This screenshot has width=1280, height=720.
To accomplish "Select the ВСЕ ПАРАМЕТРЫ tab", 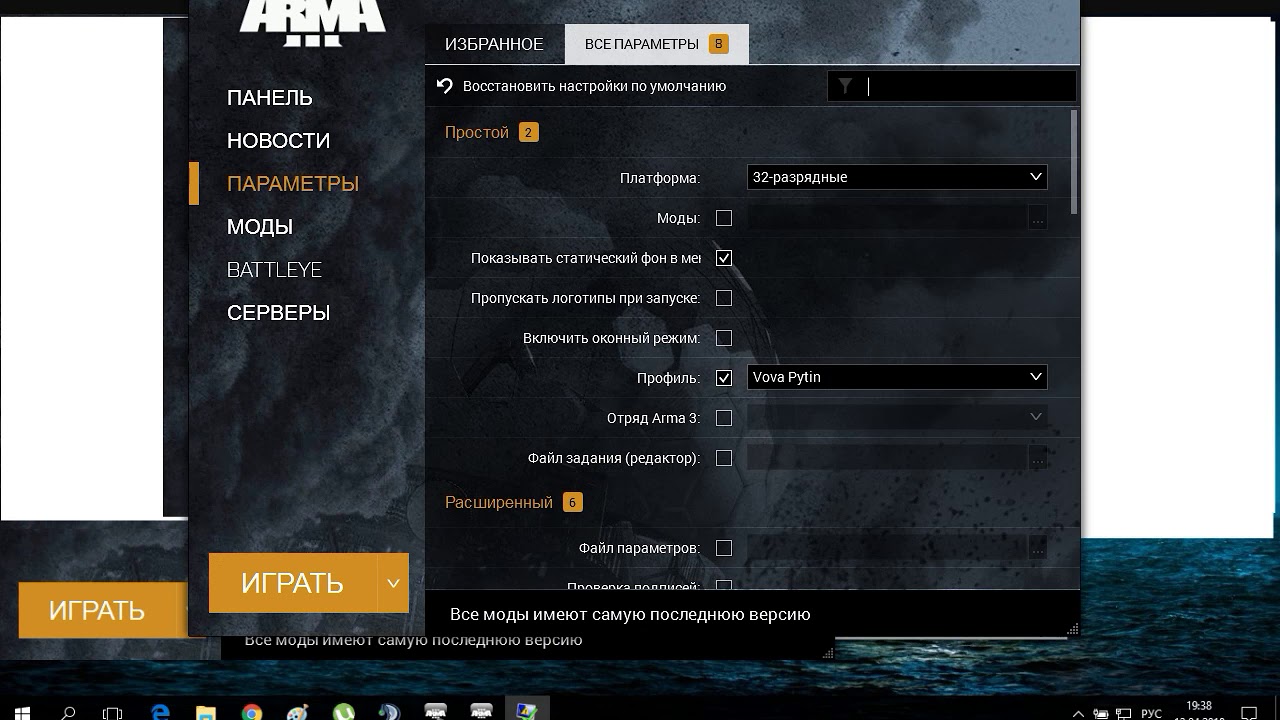I will pyautogui.click(x=657, y=44).
